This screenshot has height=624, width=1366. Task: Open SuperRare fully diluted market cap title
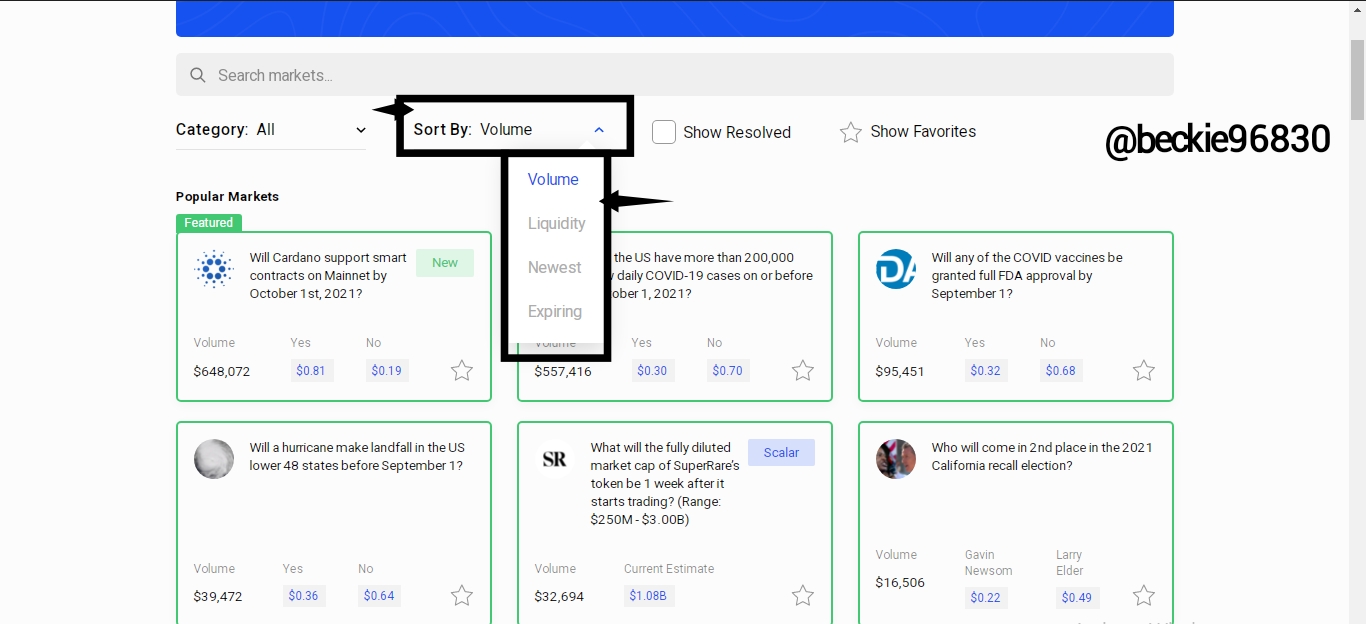665,484
